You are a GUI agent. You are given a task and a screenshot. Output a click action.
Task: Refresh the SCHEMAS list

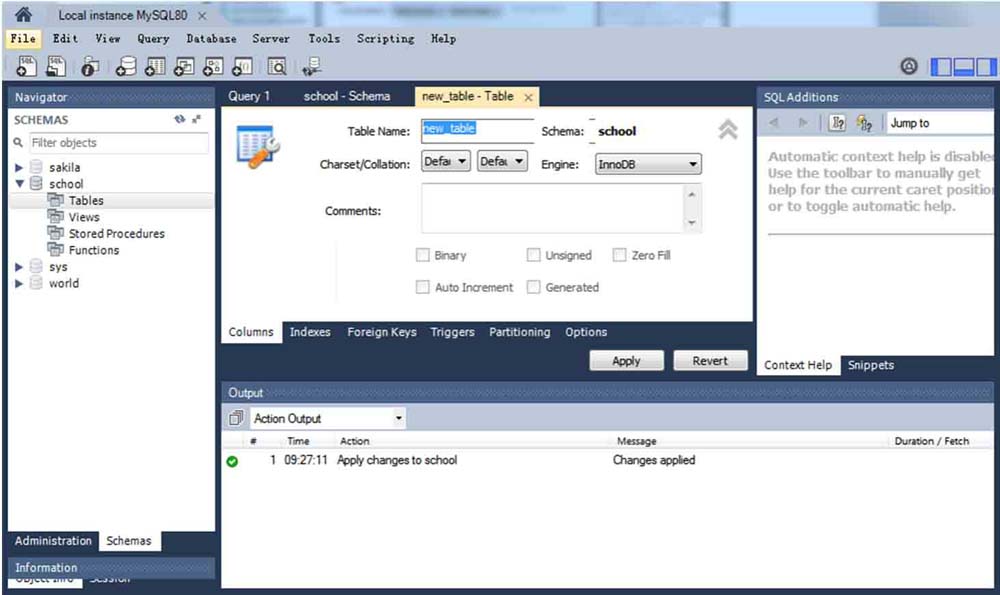(180, 119)
